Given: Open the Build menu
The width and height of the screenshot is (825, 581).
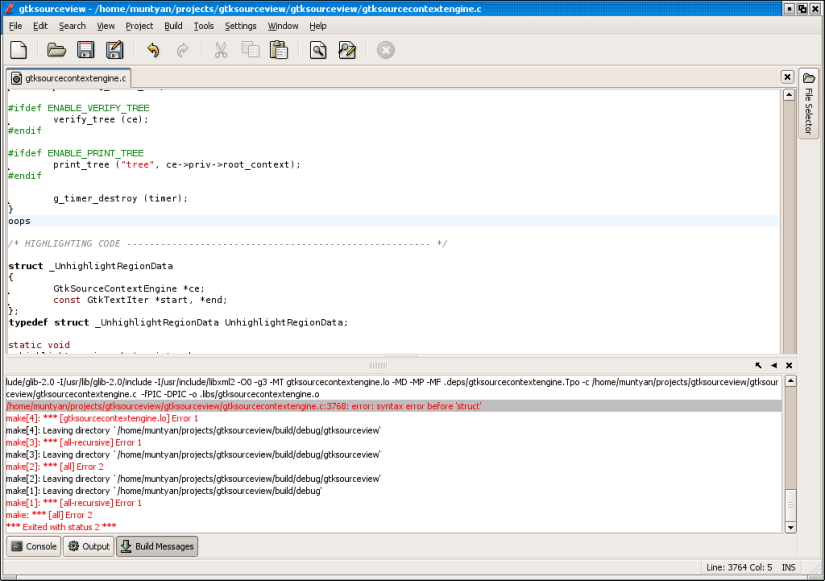Looking at the screenshot, I should 173,26.
